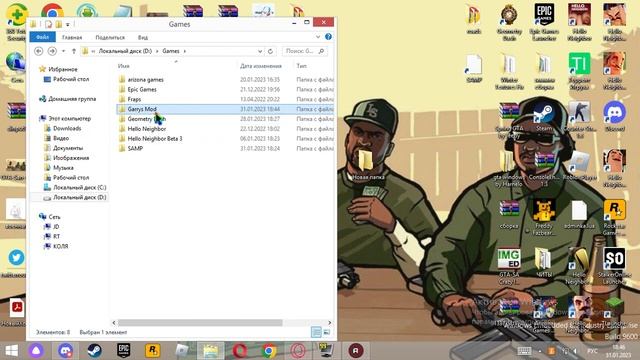640x360 pixels.
Task: Select Рабочий стол under Избранное
Action: (71, 79)
